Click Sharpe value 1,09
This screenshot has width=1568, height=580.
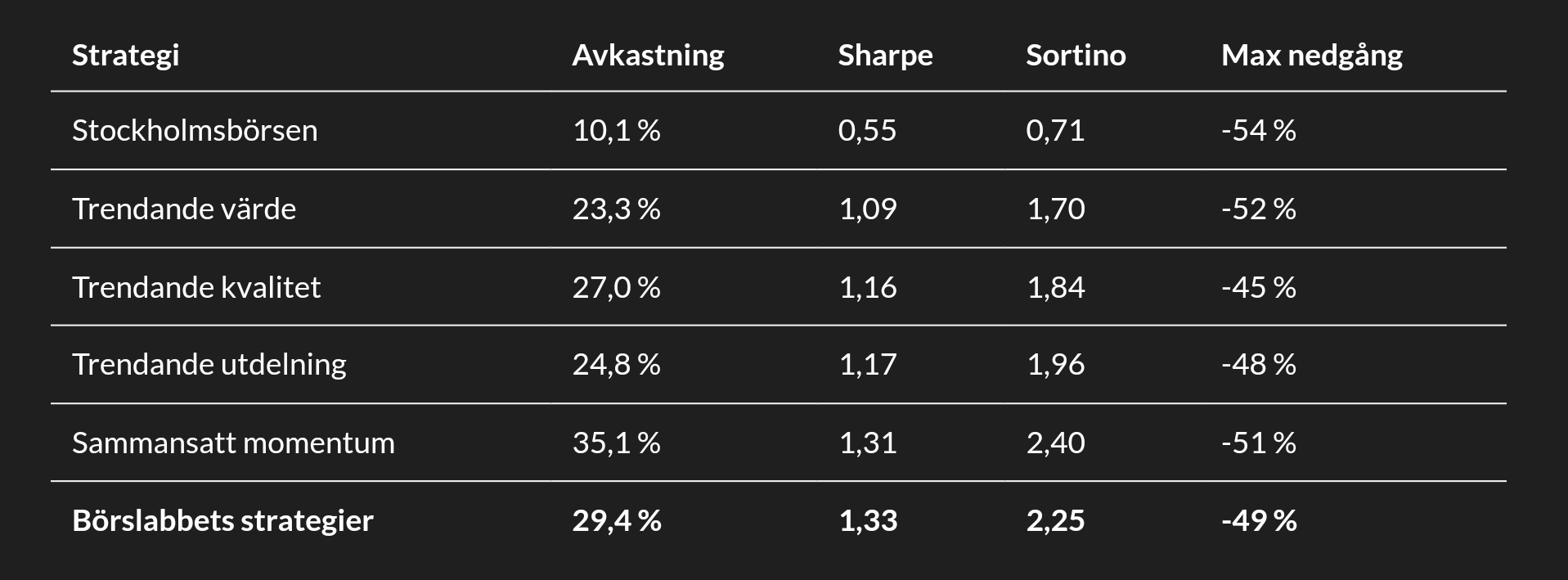[x=868, y=209]
